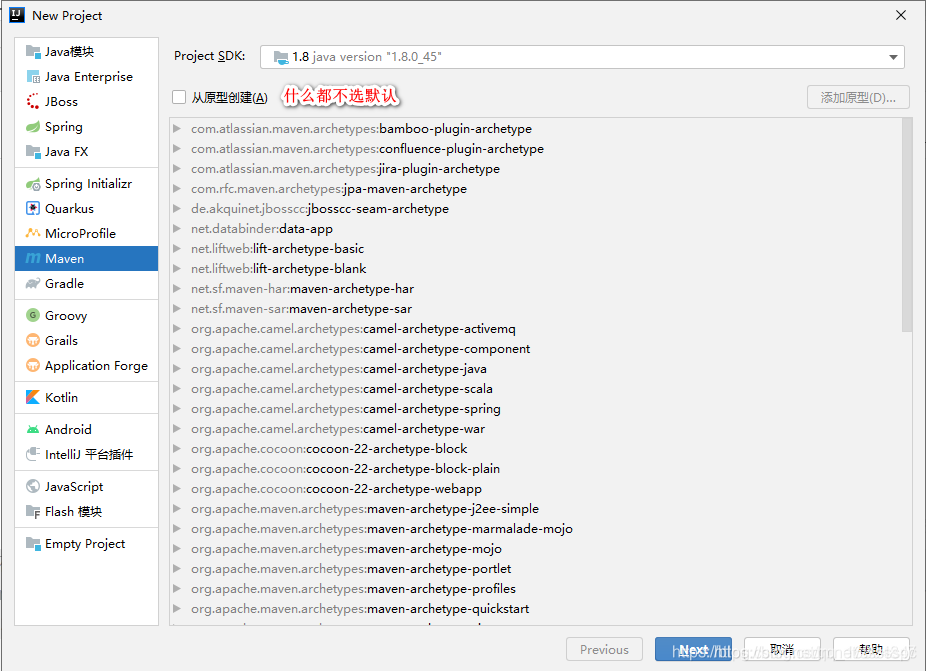926x671 pixels.
Task: Select Android project type
Action: [86, 429]
